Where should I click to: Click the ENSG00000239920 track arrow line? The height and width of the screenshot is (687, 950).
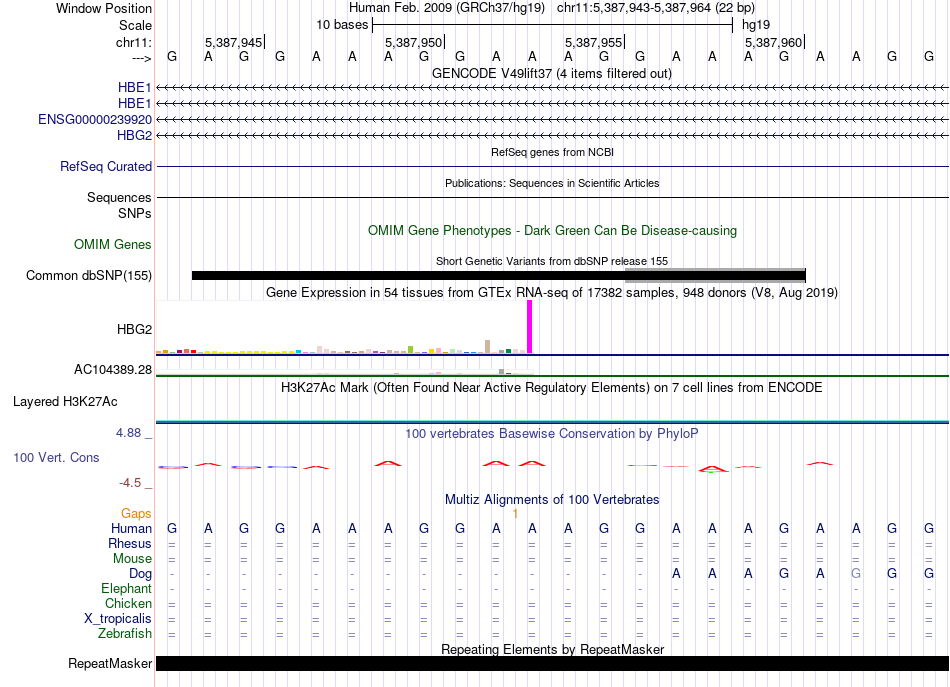552,119
